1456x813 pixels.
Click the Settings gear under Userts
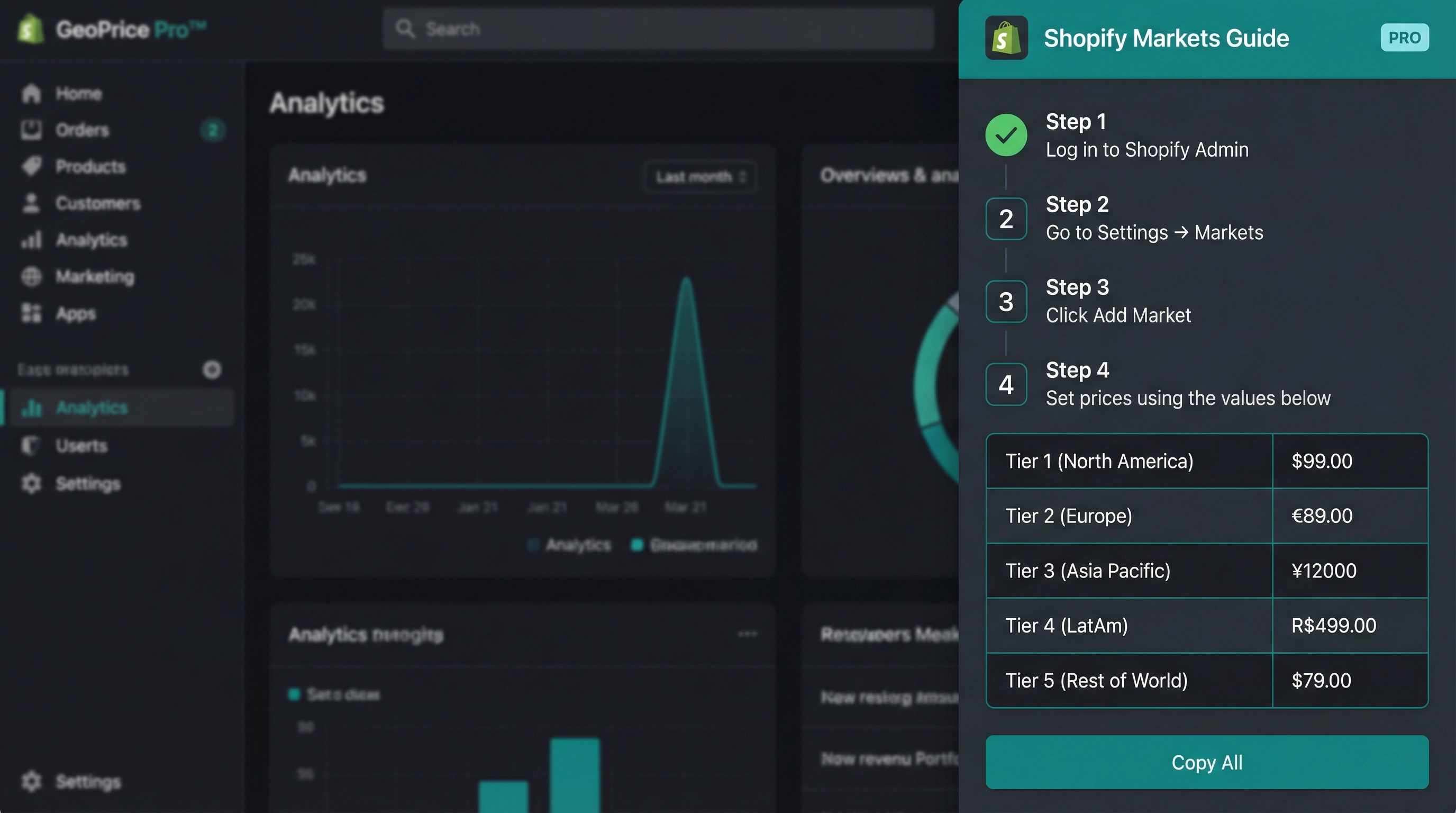(31, 484)
